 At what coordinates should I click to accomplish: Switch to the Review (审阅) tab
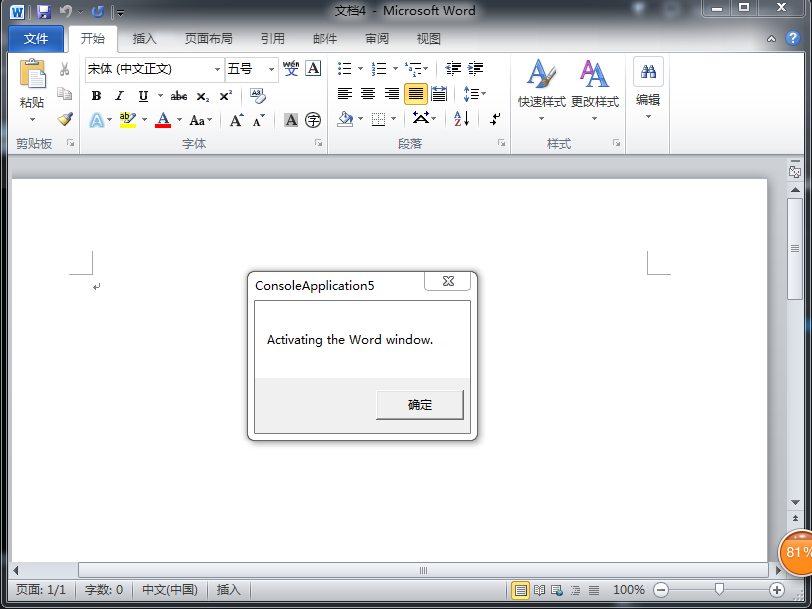376,39
